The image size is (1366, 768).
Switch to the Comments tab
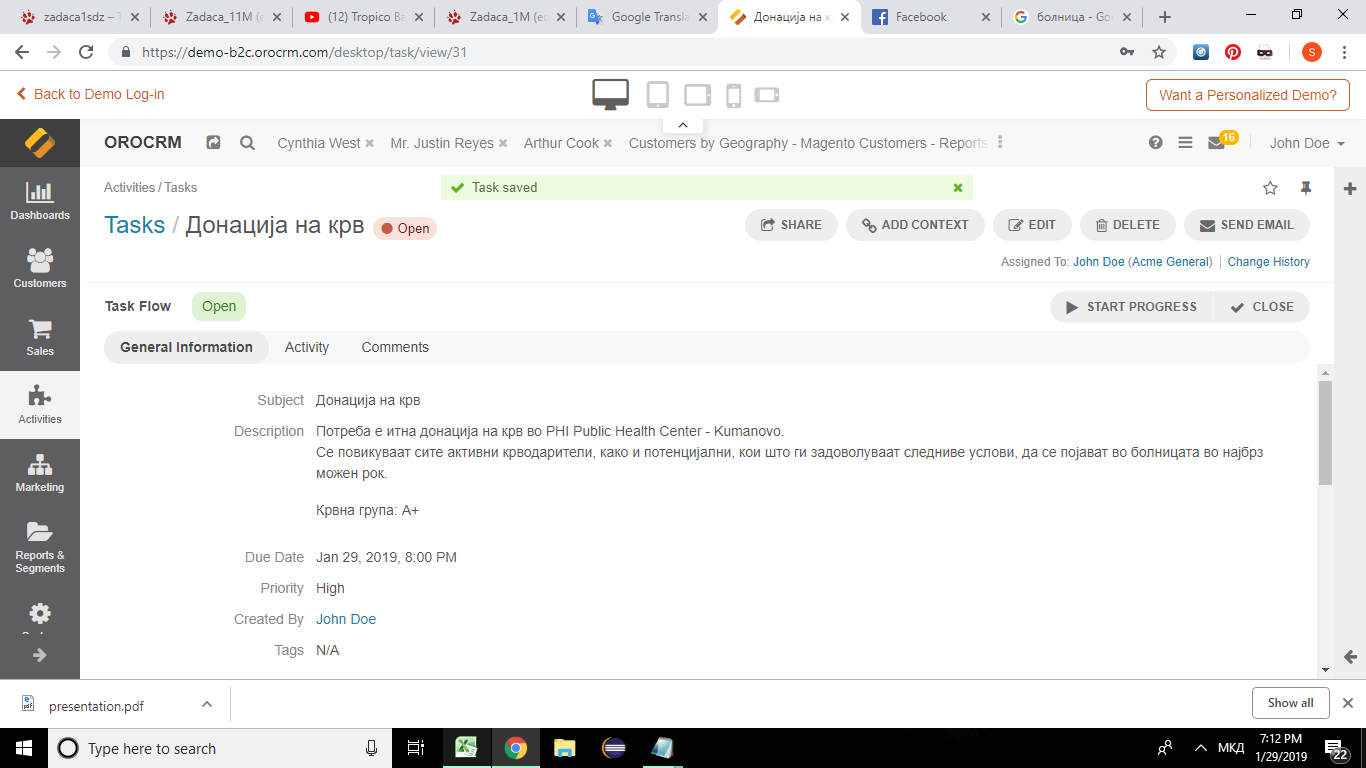[x=395, y=347]
